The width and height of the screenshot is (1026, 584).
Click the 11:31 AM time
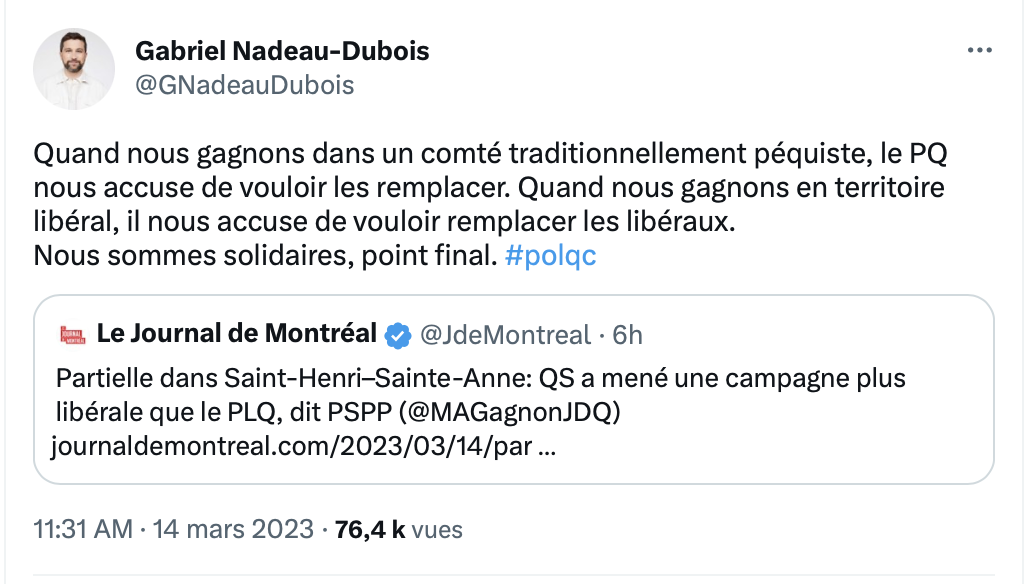click(83, 529)
